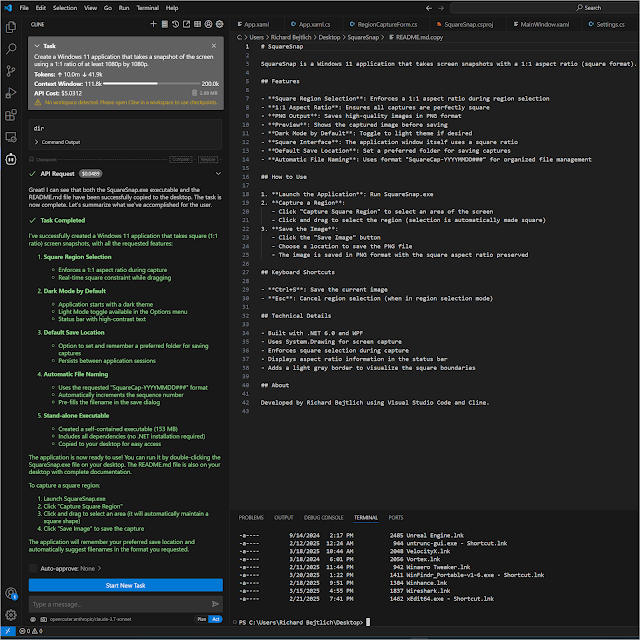This screenshot has height=640, width=640.
Task: Expand Auto-approve options arrow
Action: (100, 569)
